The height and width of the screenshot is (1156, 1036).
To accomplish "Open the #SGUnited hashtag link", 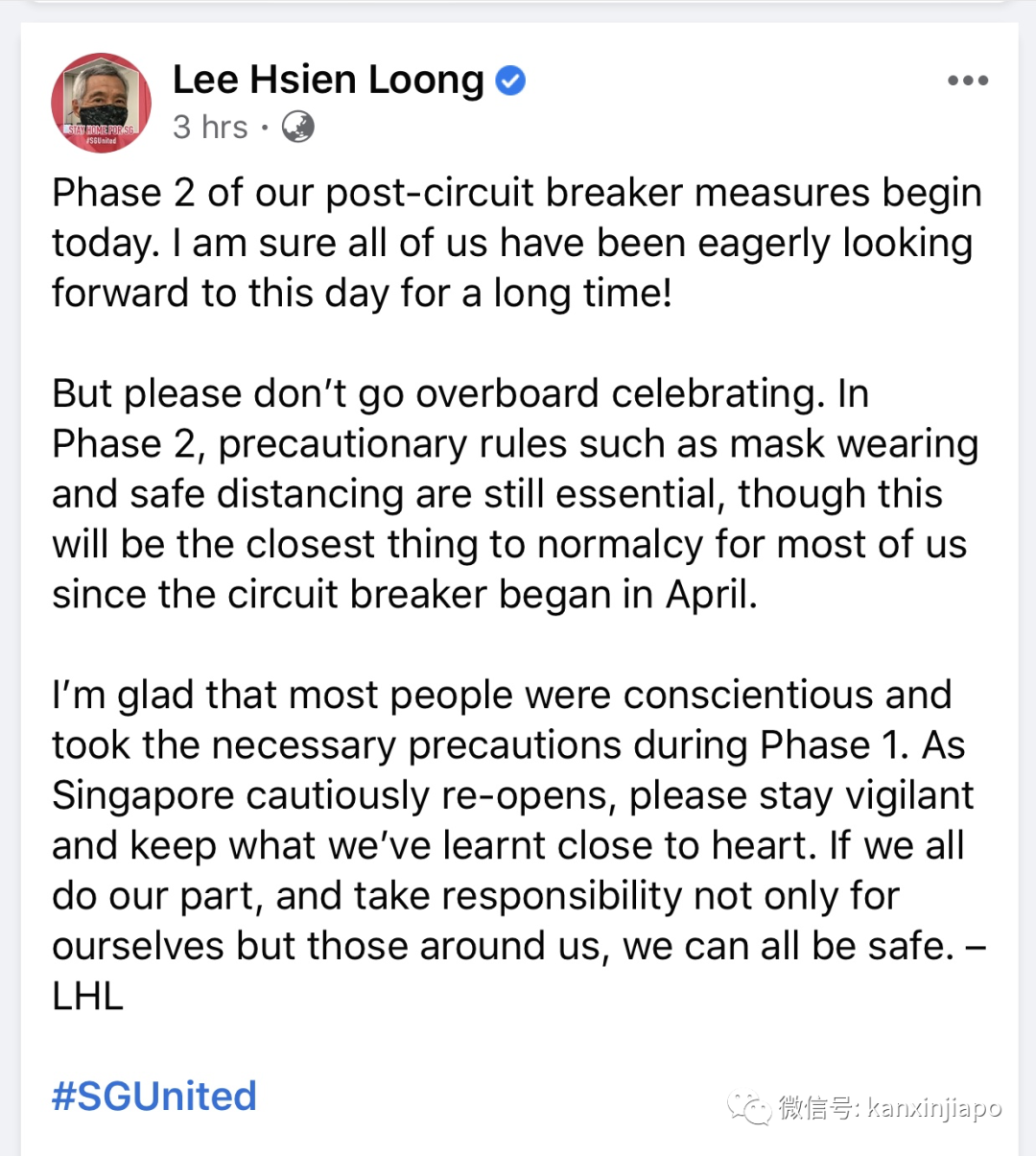I will [154, 1096].
